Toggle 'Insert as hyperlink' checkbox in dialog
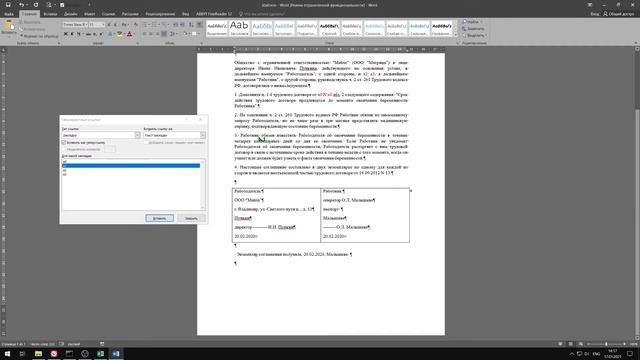This screenshot has height=360, width=640. [x=64, y=142]
